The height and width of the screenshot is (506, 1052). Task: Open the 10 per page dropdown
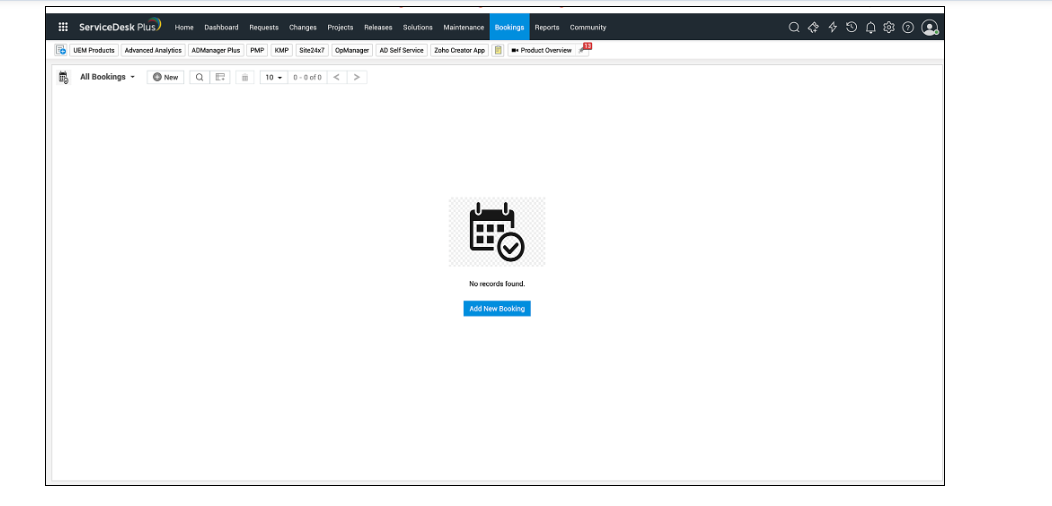273,77
